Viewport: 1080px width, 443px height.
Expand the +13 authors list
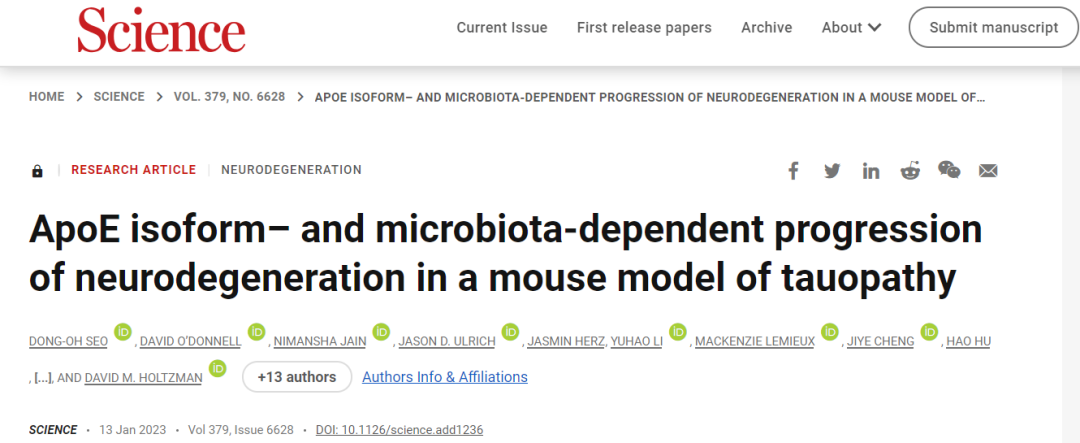click(x=297, y=377)
